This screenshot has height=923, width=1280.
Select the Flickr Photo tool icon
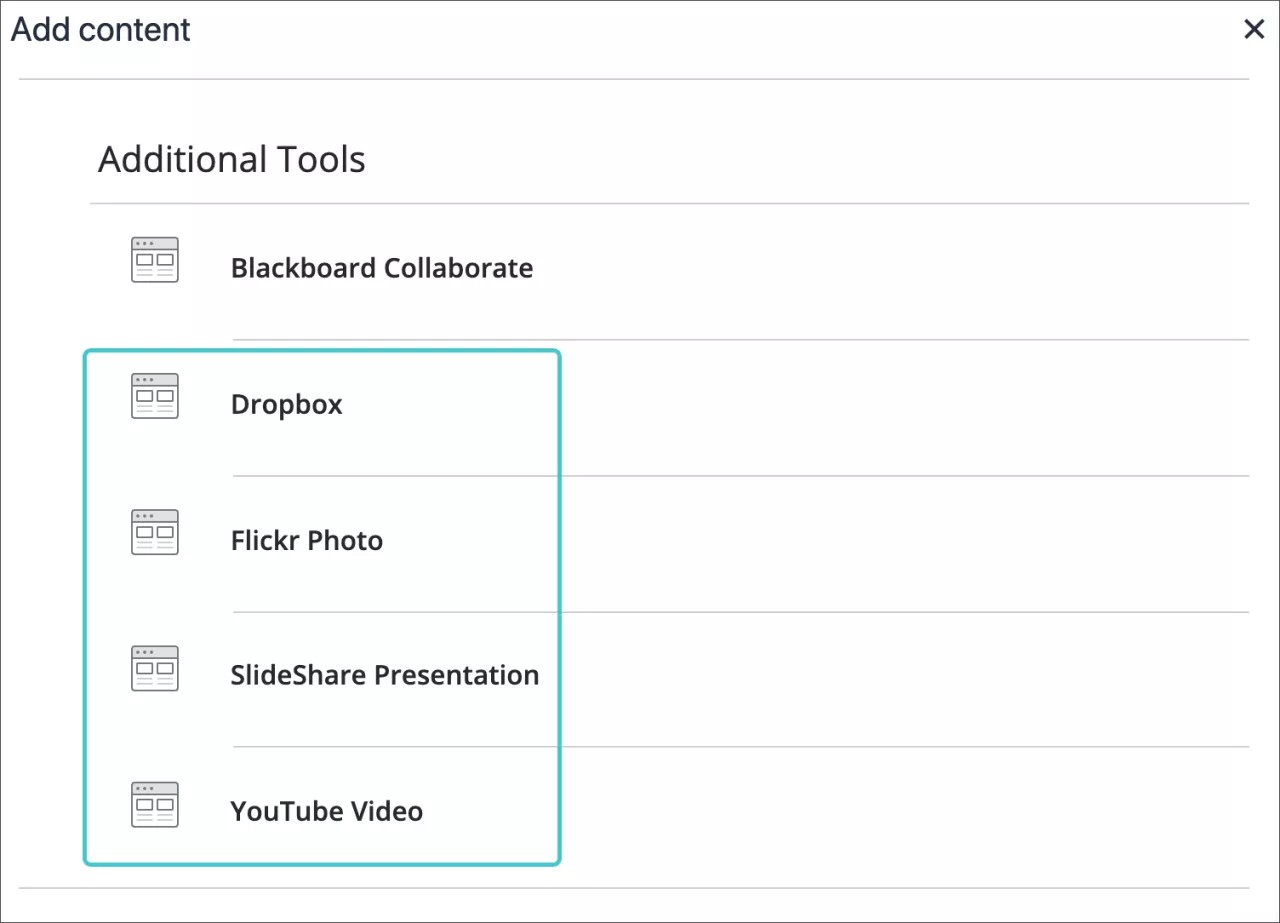coord(154,531)
